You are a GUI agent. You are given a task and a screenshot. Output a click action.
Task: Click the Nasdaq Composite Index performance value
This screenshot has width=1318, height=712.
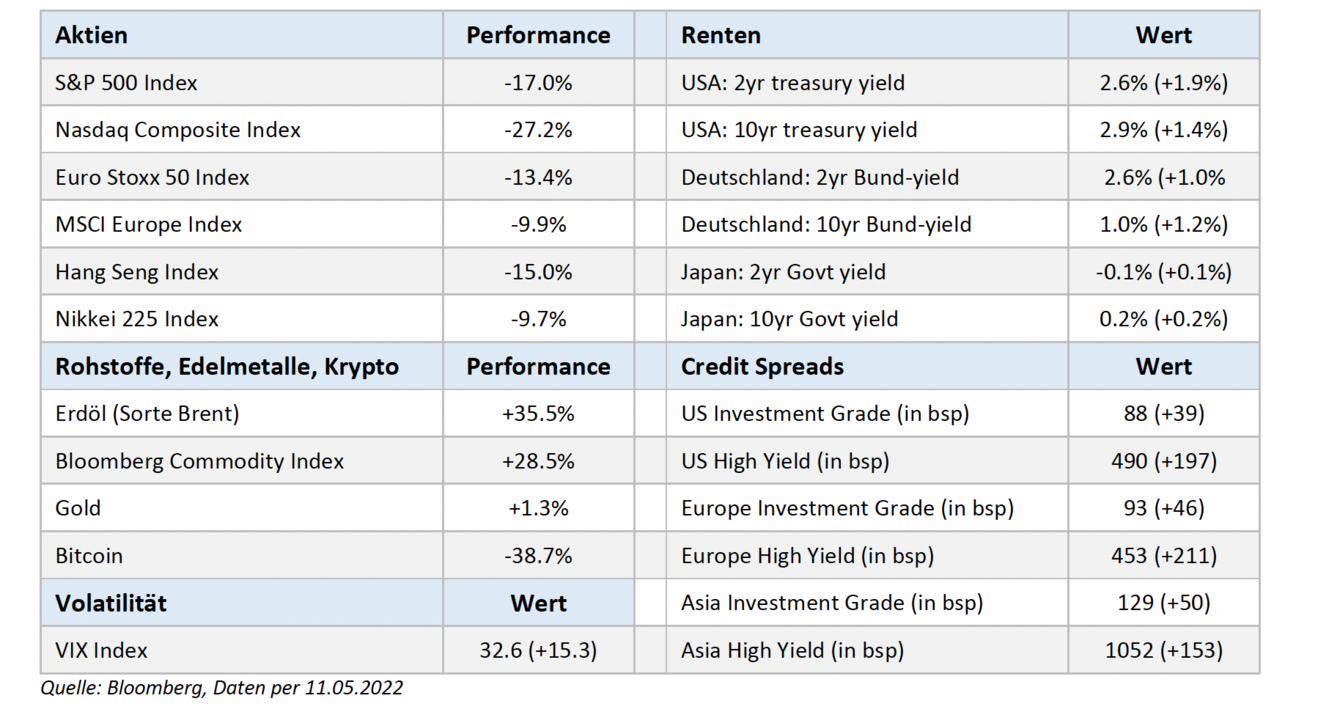tap(538, 130)
